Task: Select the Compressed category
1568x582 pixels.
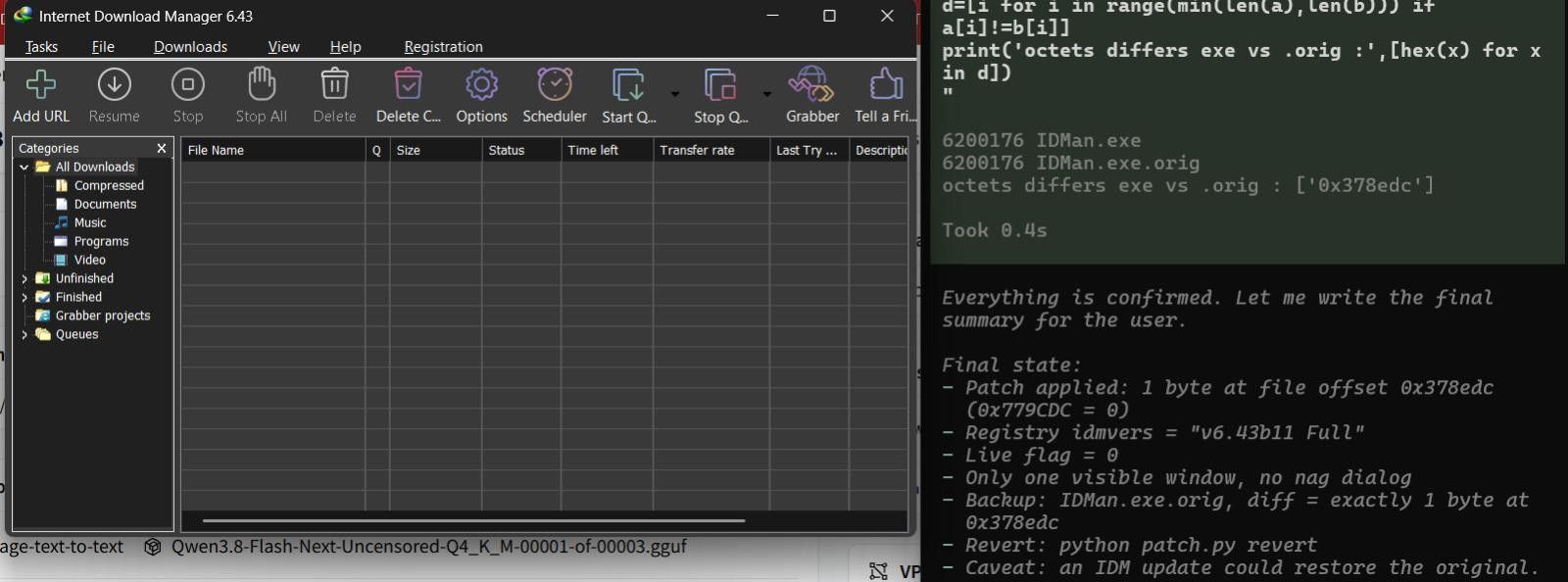Action: (x=109, y=185)
